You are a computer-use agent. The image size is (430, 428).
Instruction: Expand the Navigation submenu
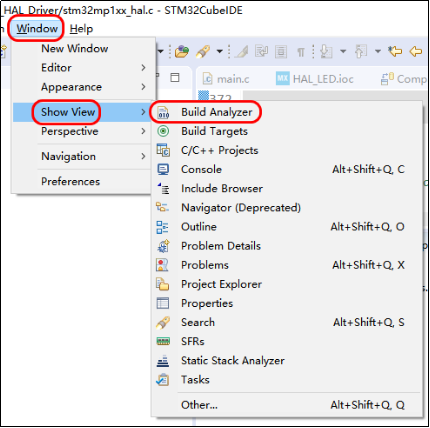(83, 156)
